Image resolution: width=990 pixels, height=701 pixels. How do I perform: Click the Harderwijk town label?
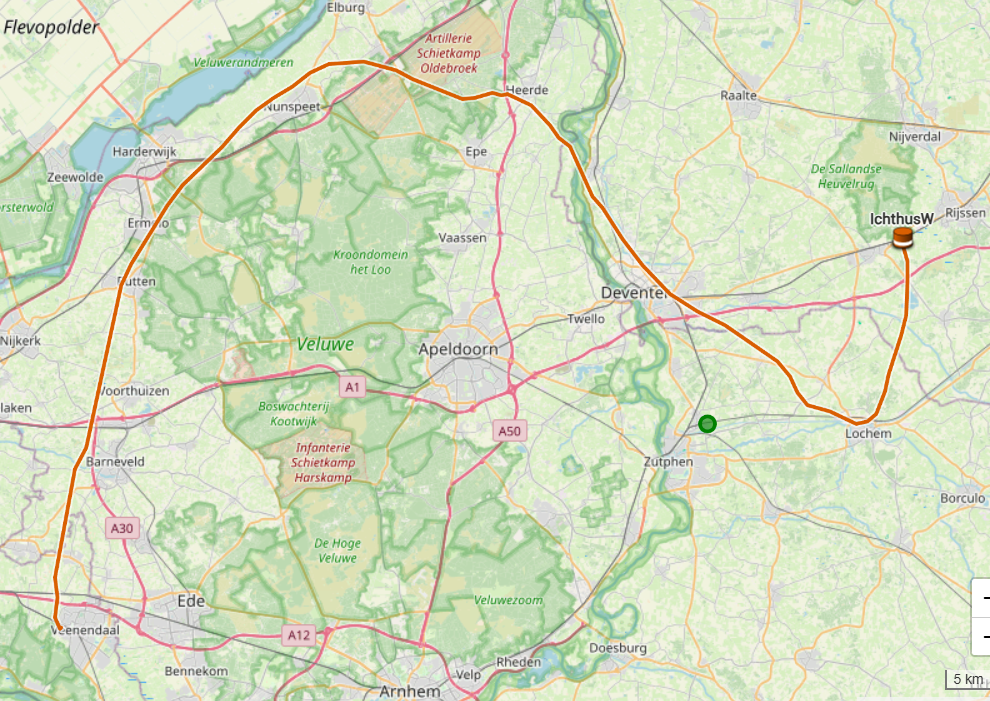[x=145, y=152]
